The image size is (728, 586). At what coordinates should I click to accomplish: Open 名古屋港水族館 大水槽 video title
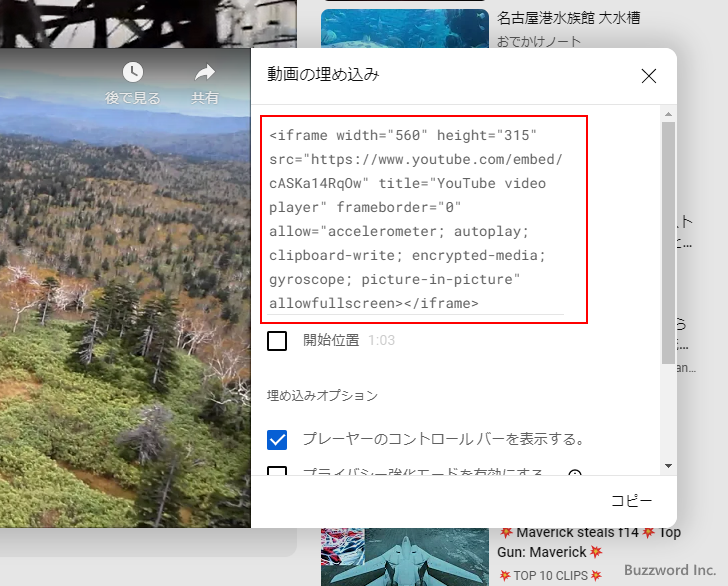[569, 18]
